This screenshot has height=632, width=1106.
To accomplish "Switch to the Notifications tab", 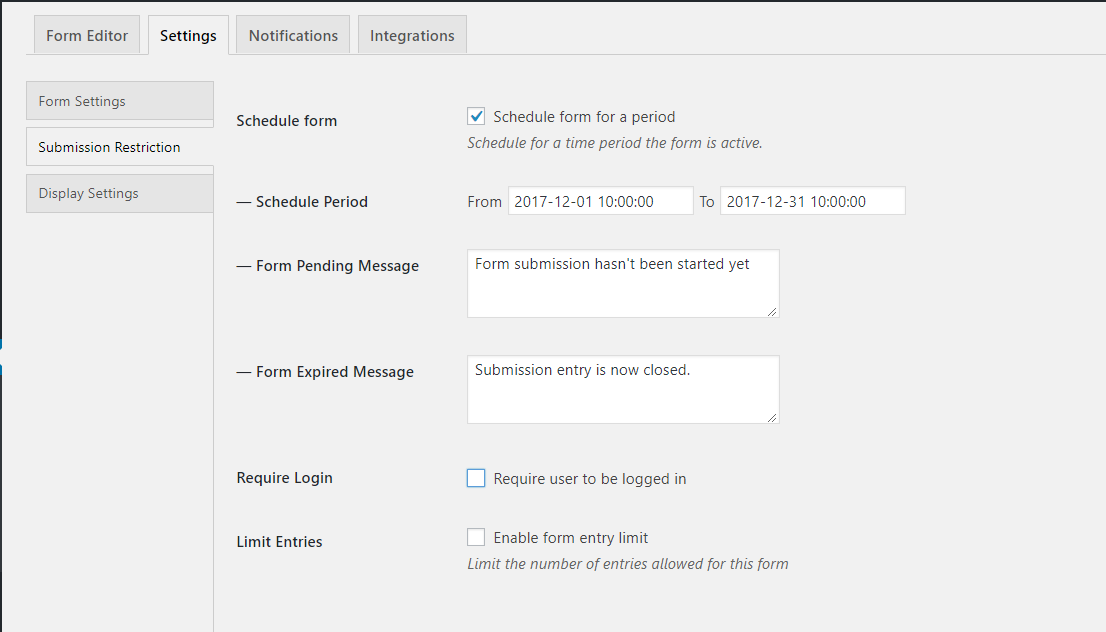I will [x=293, y=35].
